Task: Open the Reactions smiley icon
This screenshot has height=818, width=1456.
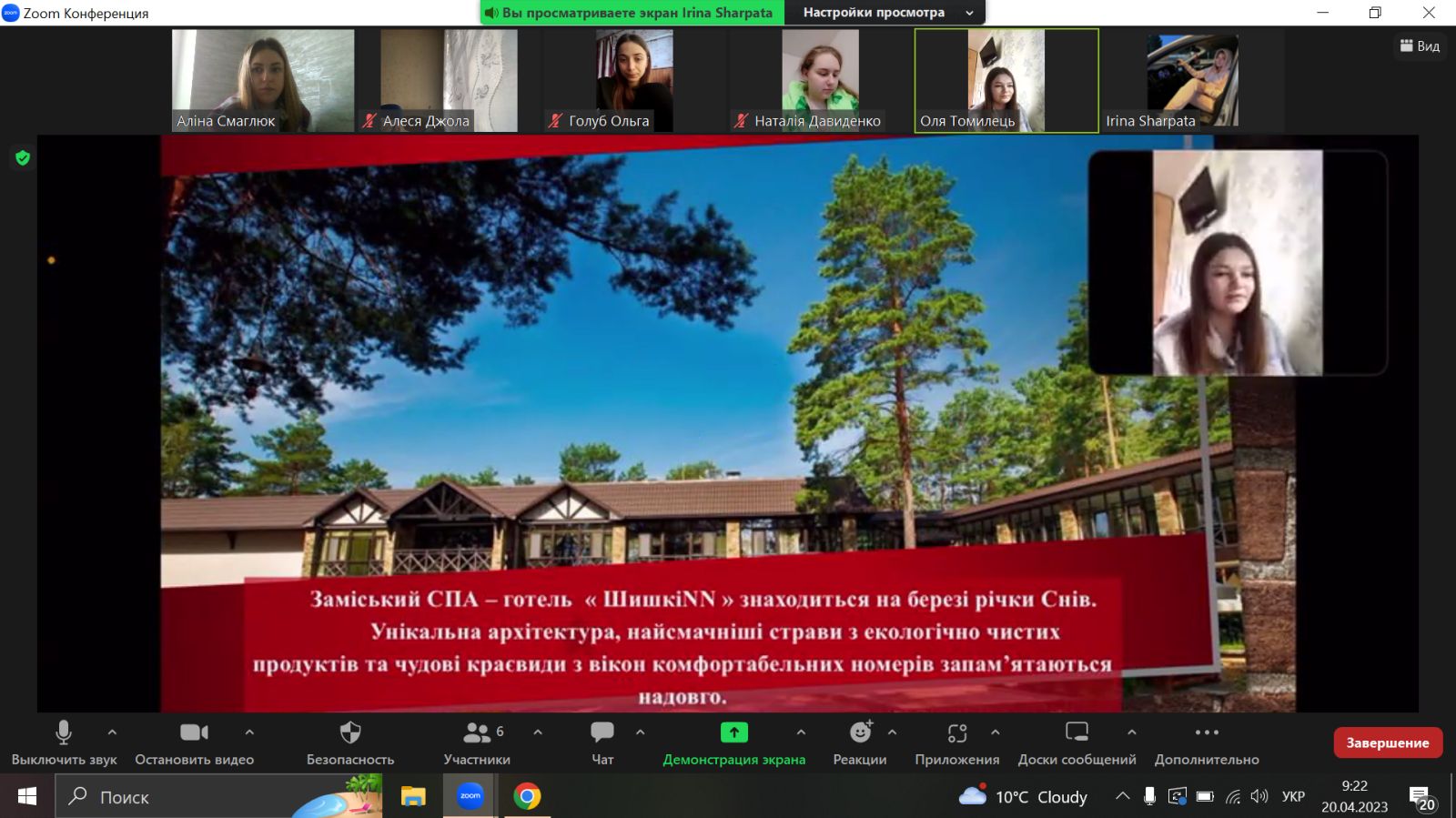Action: [x=860, y=733]
